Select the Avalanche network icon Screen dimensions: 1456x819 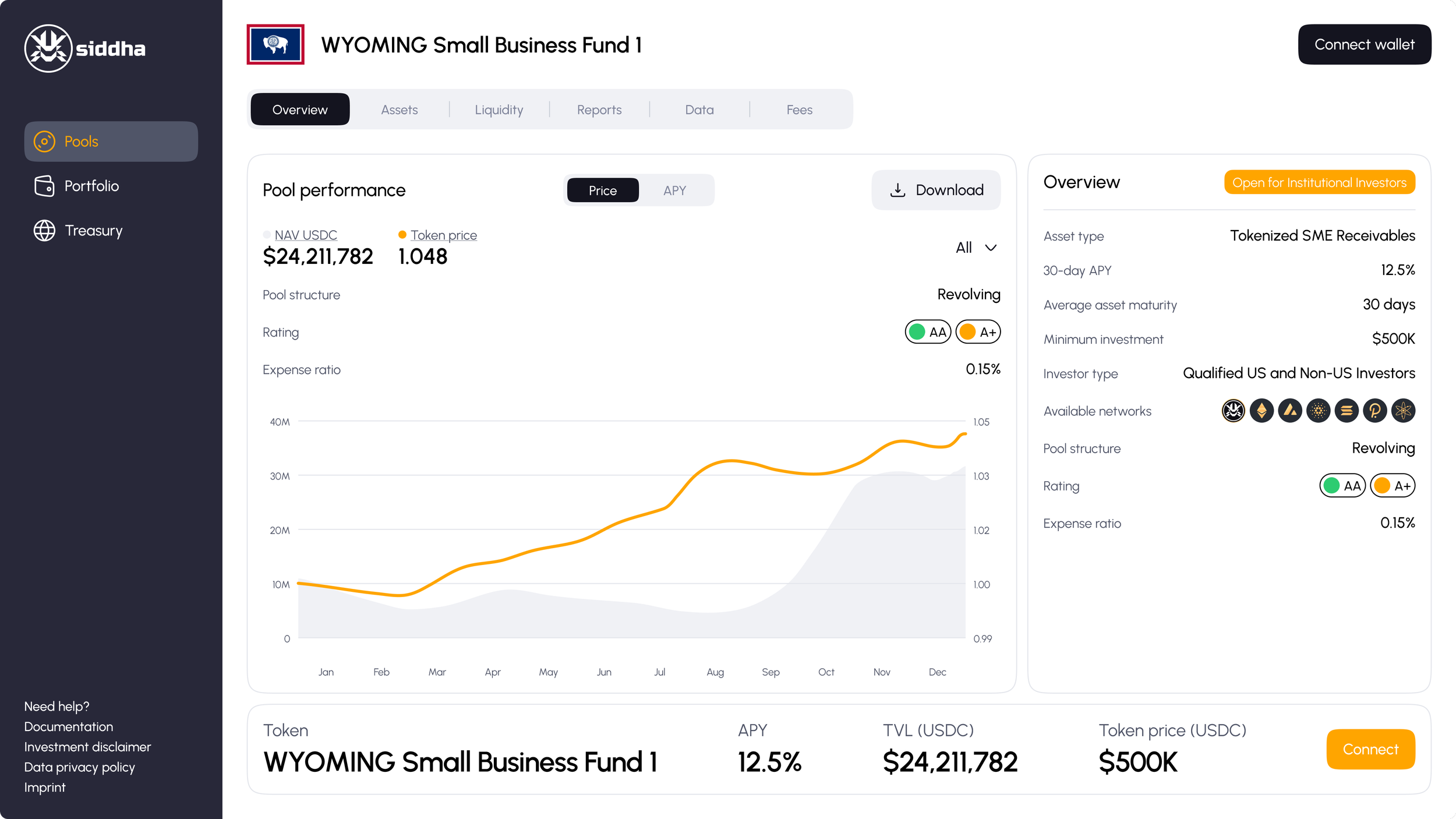click(x=1290, y=411)
